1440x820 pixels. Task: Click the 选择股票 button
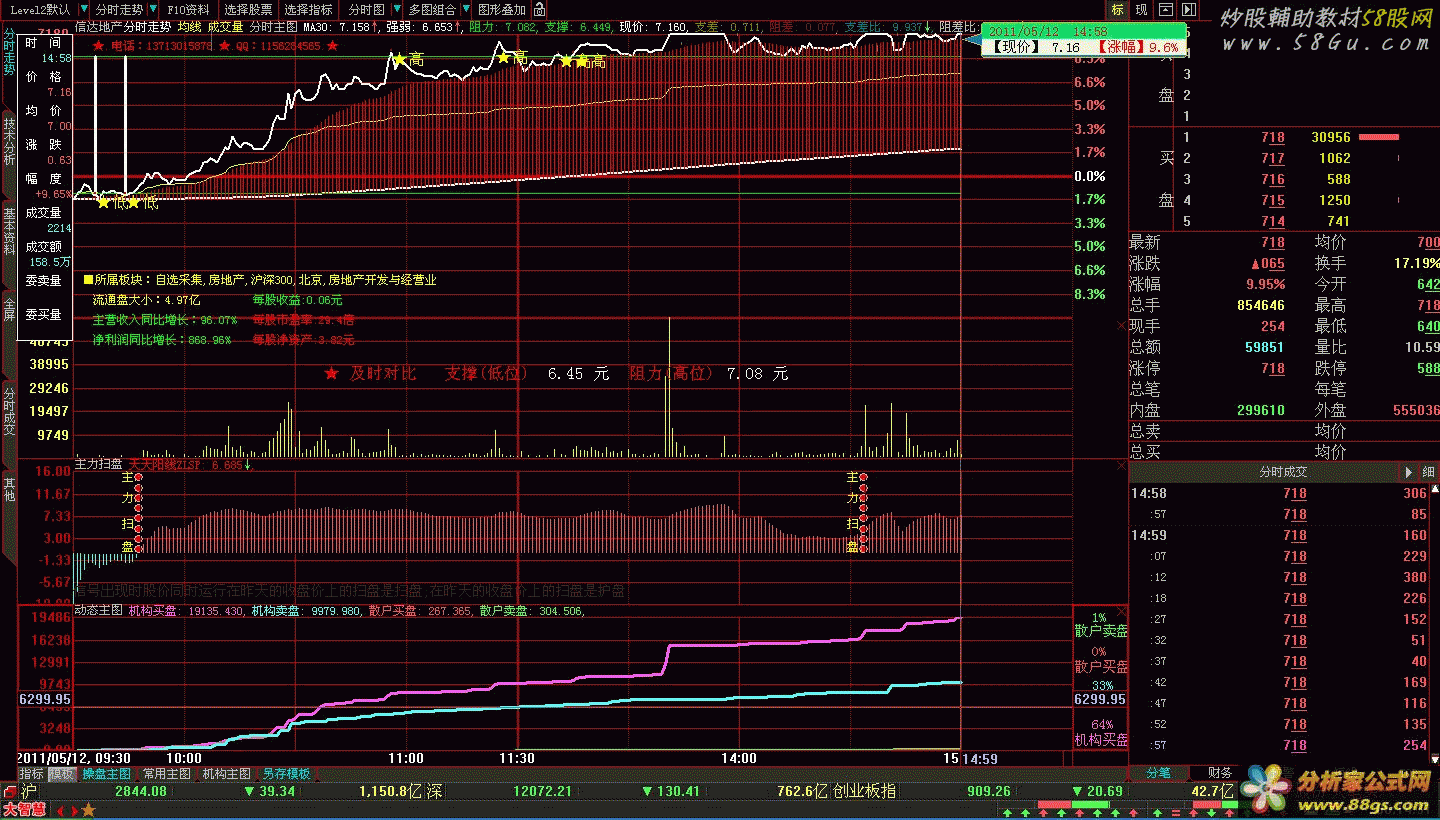coord(247,9)
